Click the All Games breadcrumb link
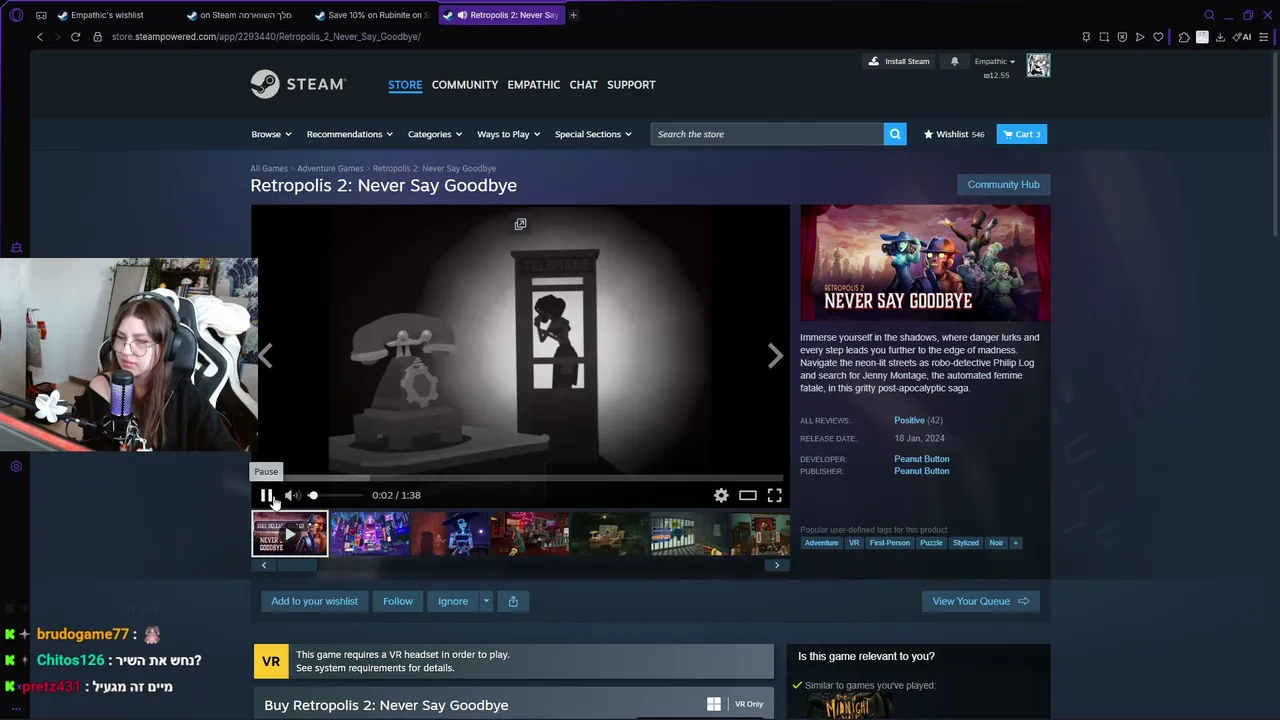This screenshot has height=720, width=1280. (269, 168)
